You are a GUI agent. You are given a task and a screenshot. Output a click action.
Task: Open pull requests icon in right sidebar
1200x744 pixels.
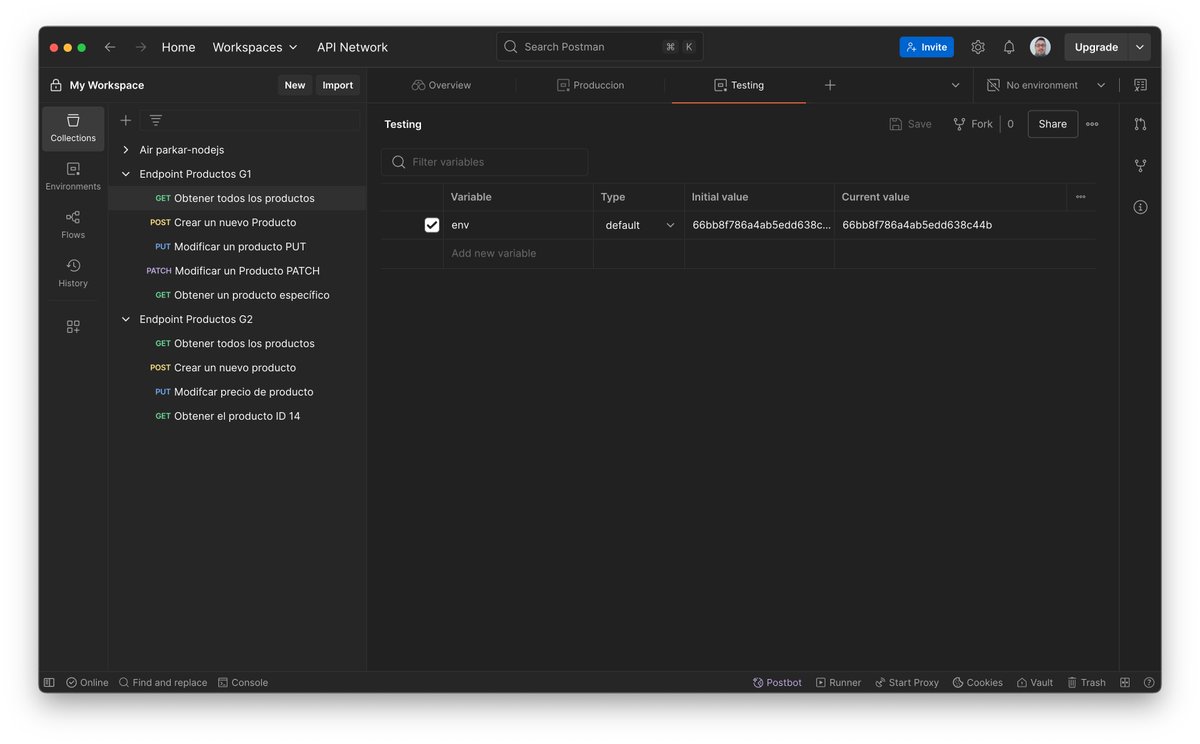pos(1140,124)
